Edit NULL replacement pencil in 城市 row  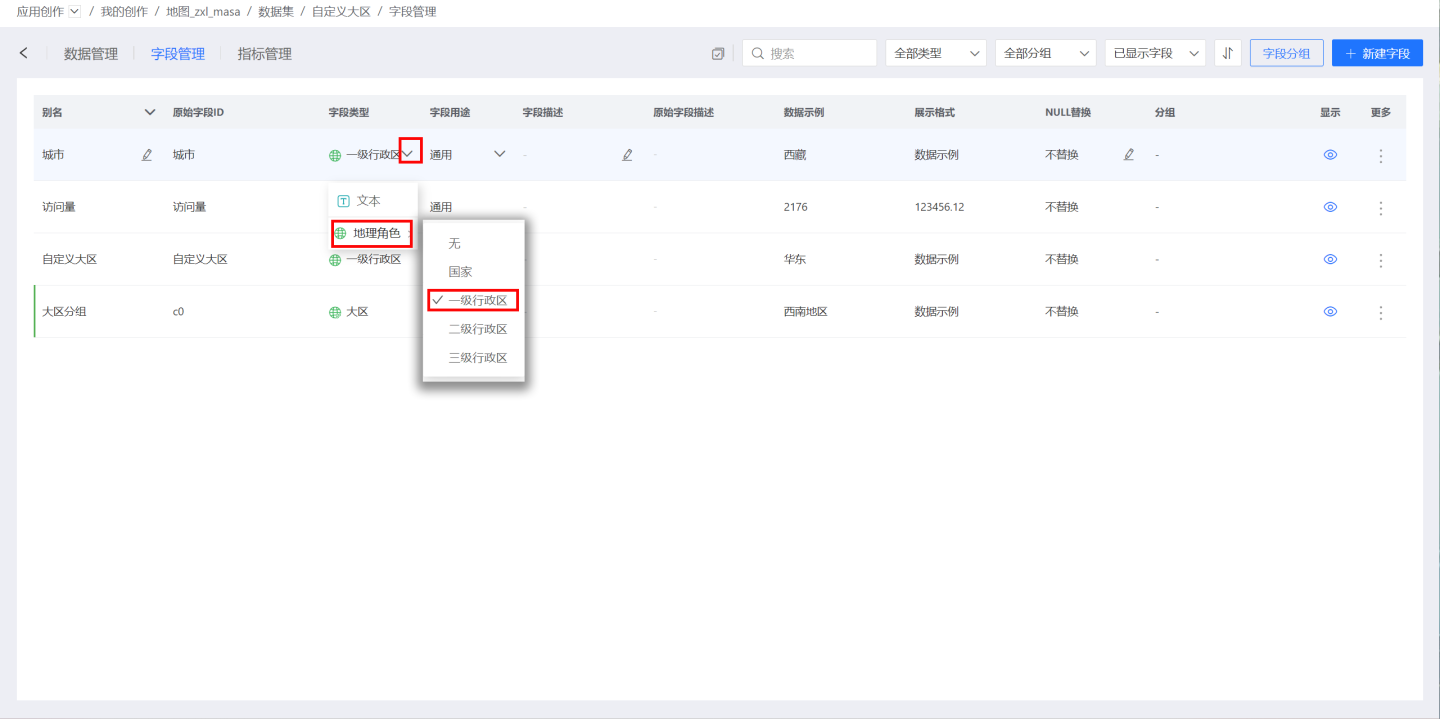(1129, 155)
